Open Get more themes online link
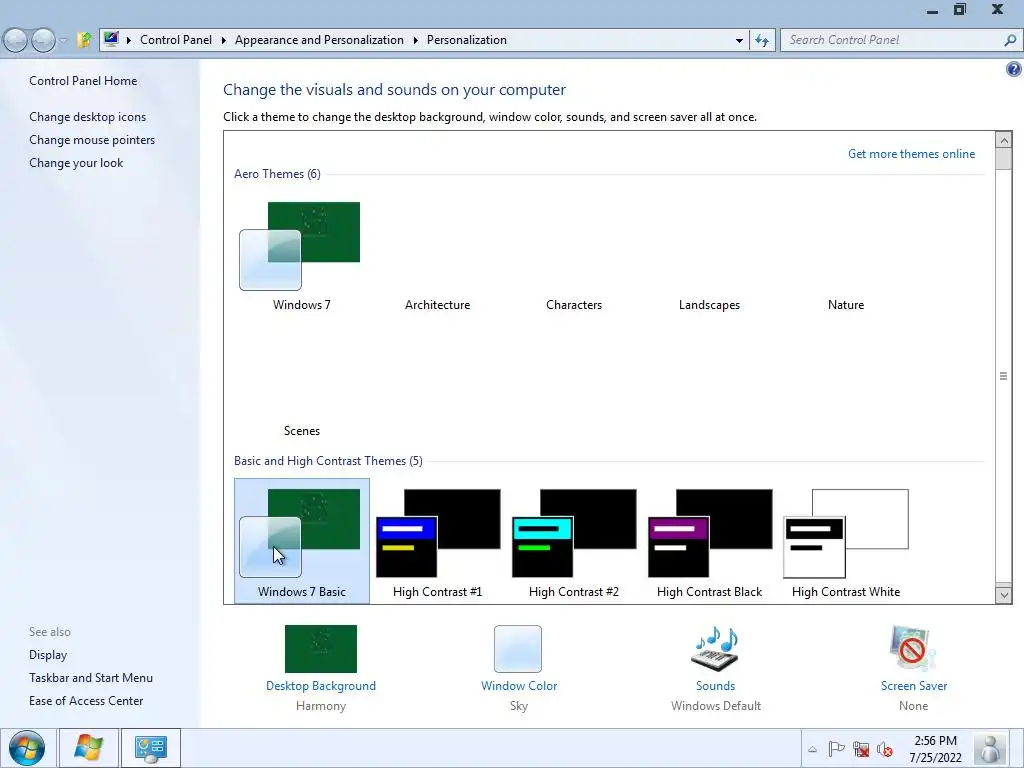Image resolution: width=1024 pixels, height=768 pixels. pos(911,154)
